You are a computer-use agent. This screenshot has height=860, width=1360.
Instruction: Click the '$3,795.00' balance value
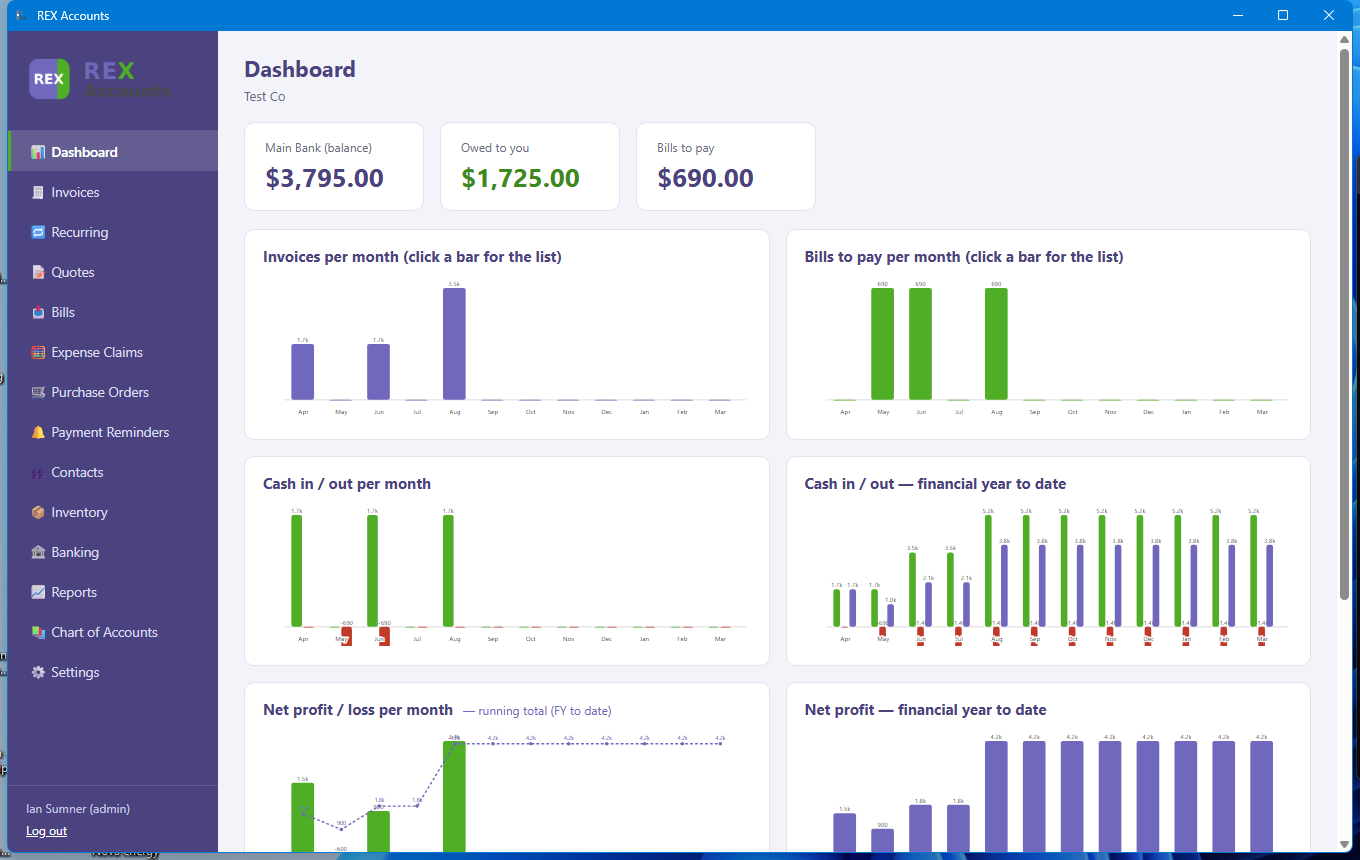[325, 178]
